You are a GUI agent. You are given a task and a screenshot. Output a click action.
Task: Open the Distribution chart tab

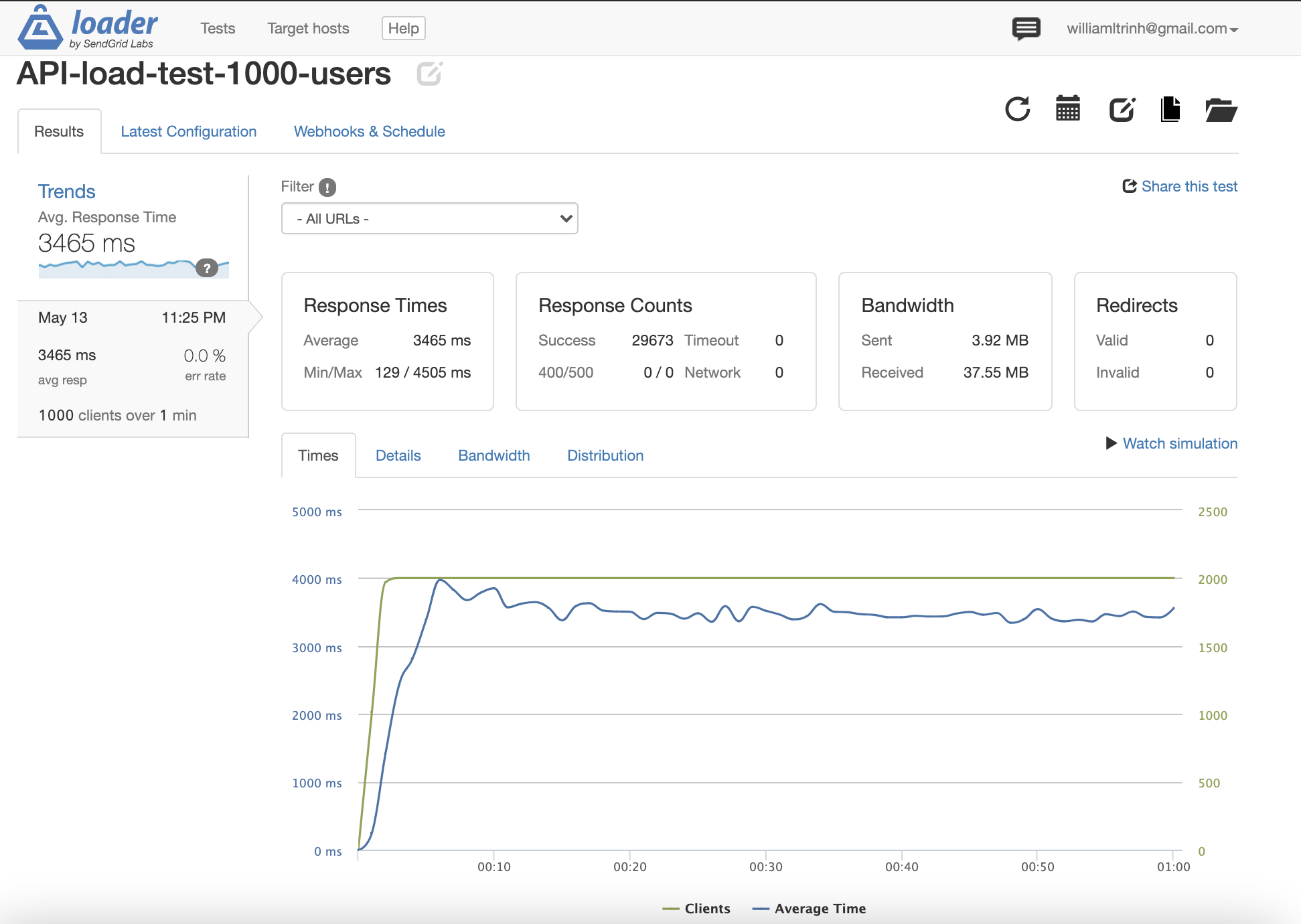pos(605,456)
